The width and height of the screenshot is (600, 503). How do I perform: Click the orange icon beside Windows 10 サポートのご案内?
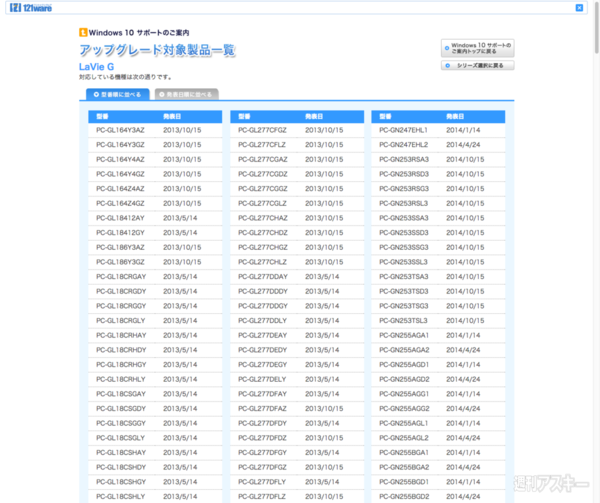coord(83,33)
